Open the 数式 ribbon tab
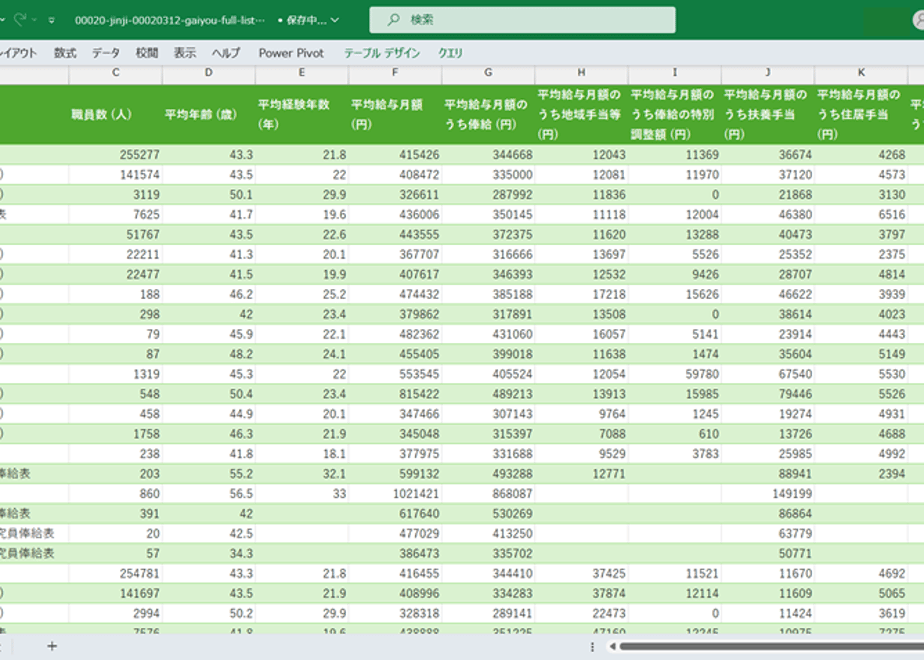924x660 pixels. tap(65, 53)
